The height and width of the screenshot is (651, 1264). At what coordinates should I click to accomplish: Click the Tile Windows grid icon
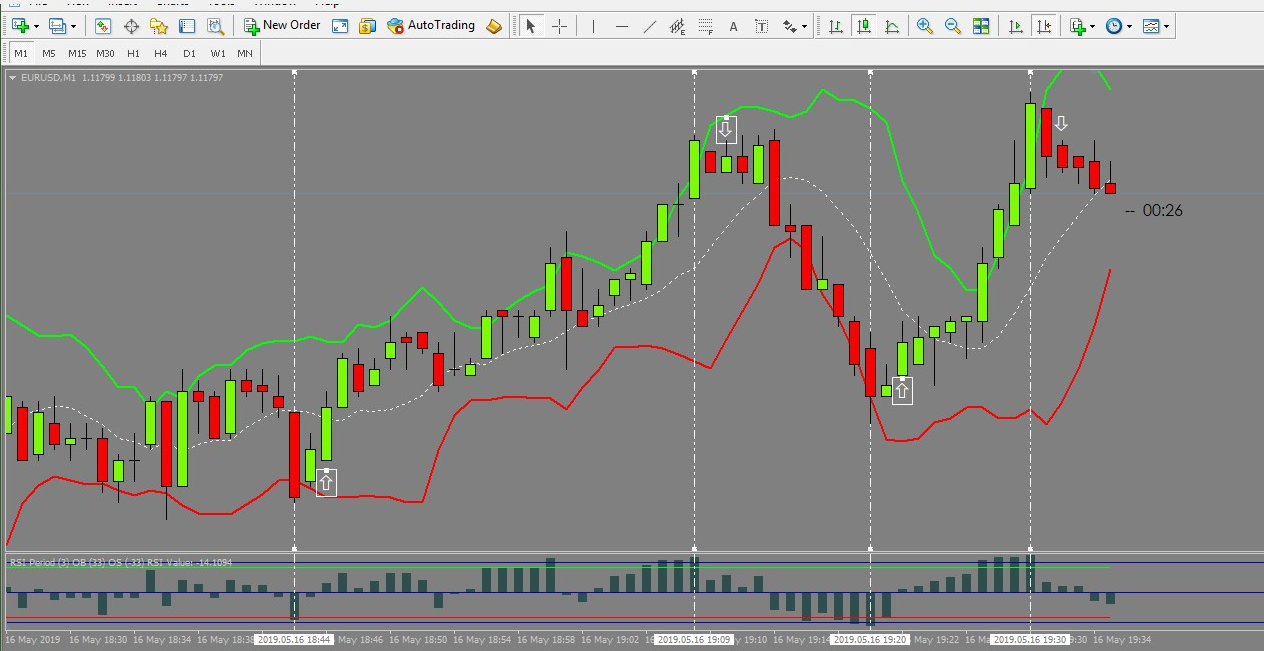pyautogui.click(x=981, y=26)
